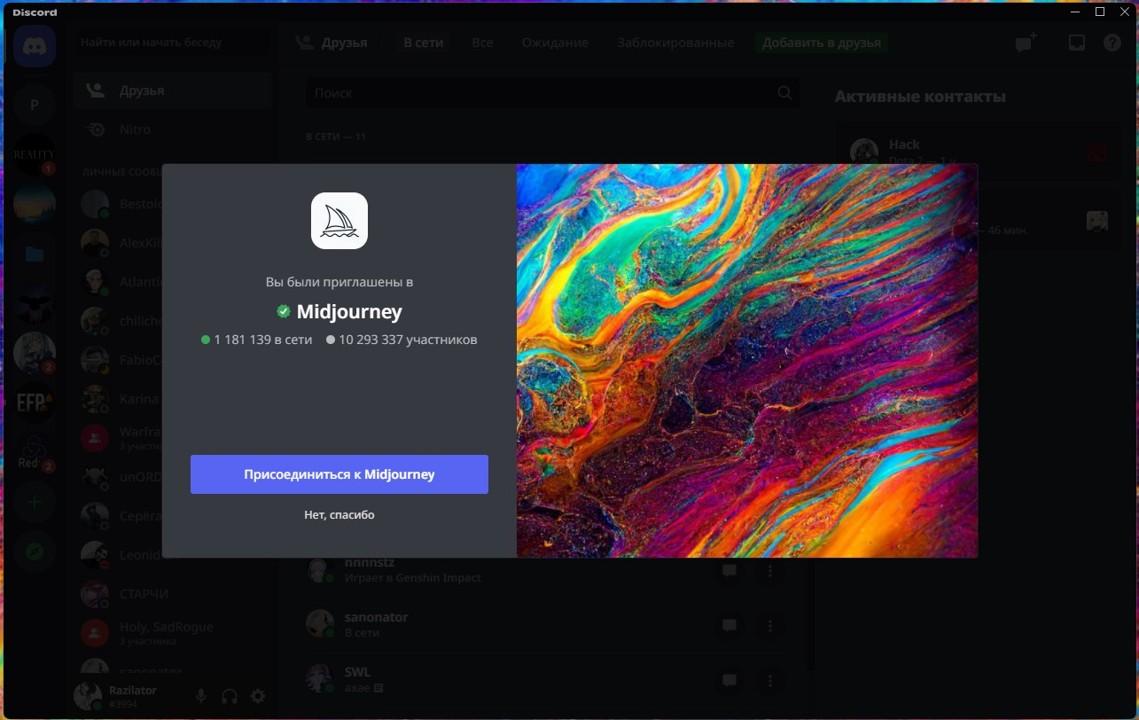Open the help question mark icon

[x=1112, y=43]
